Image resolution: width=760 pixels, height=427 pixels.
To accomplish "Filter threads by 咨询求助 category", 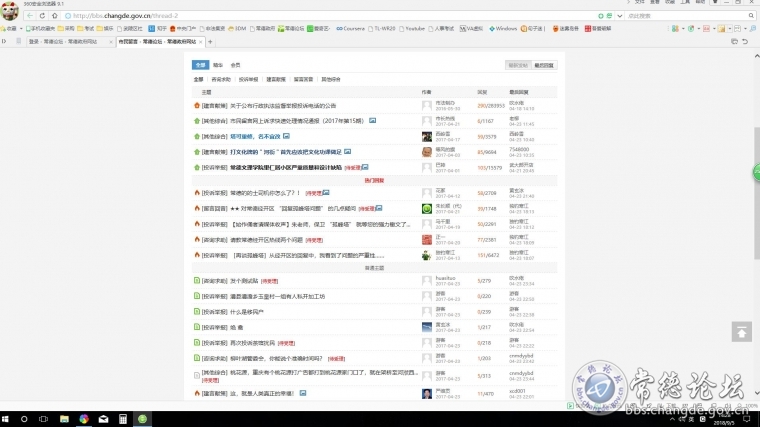I will coord(221,79).
